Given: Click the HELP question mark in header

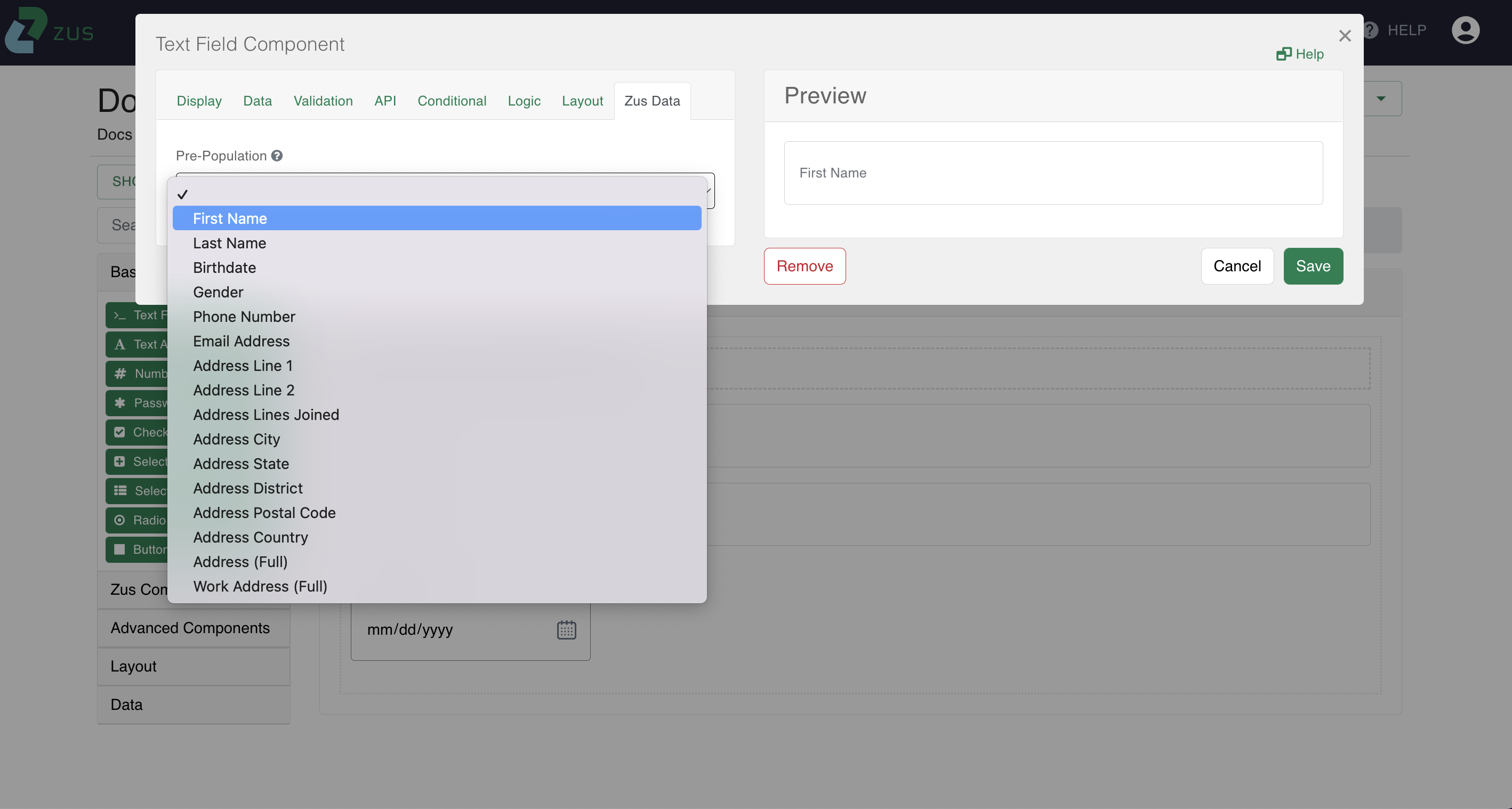Looking at the screenshot, I should point(1371,30).
